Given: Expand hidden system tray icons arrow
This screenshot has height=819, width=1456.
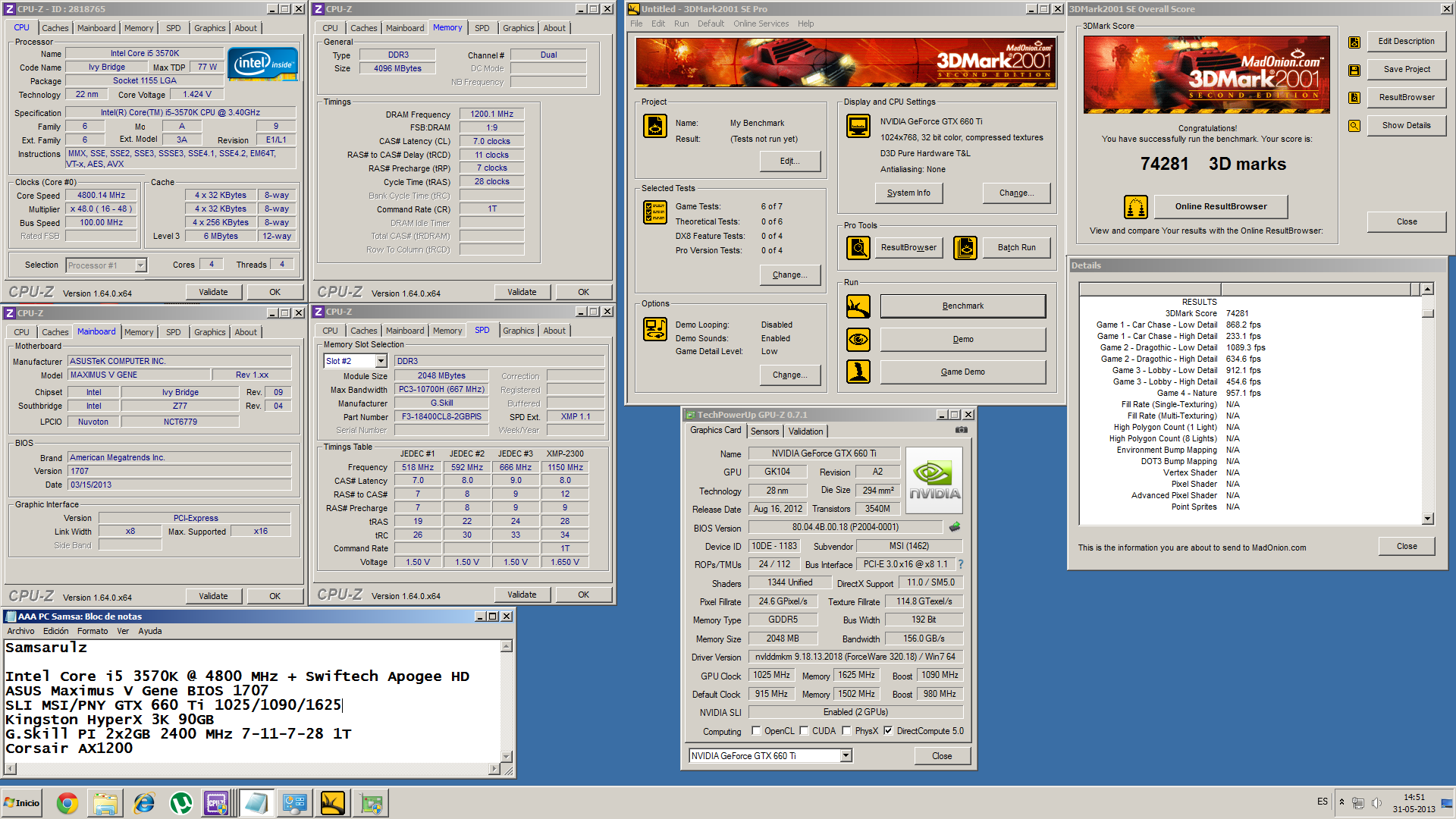Looking at the screenshot, I should [x=1341, y=802].
